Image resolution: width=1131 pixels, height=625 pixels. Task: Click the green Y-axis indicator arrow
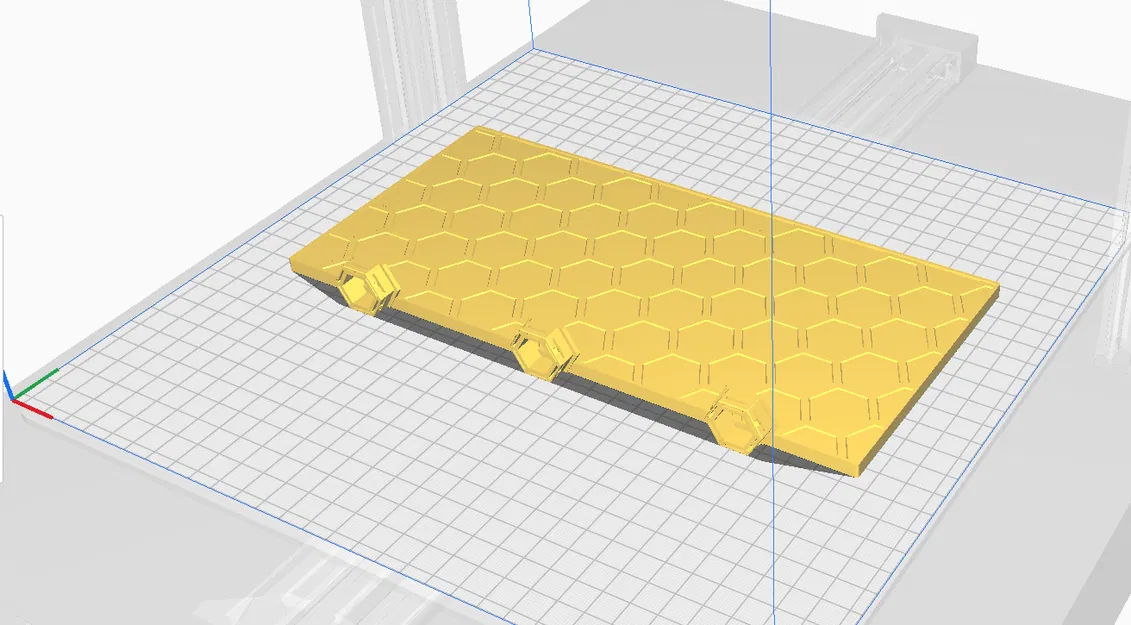click(38, 383)
